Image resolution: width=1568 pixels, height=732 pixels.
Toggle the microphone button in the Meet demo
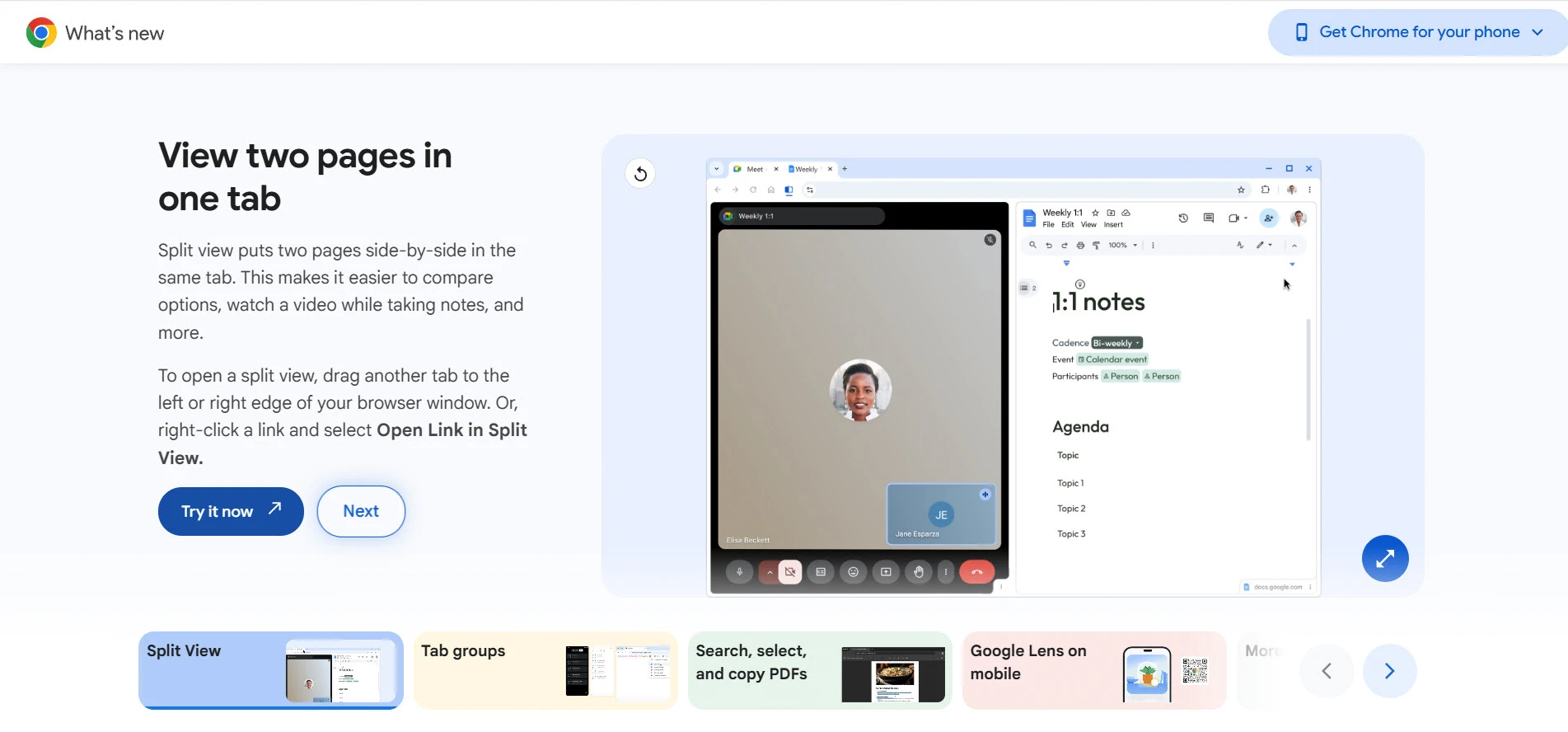(739, 572)
